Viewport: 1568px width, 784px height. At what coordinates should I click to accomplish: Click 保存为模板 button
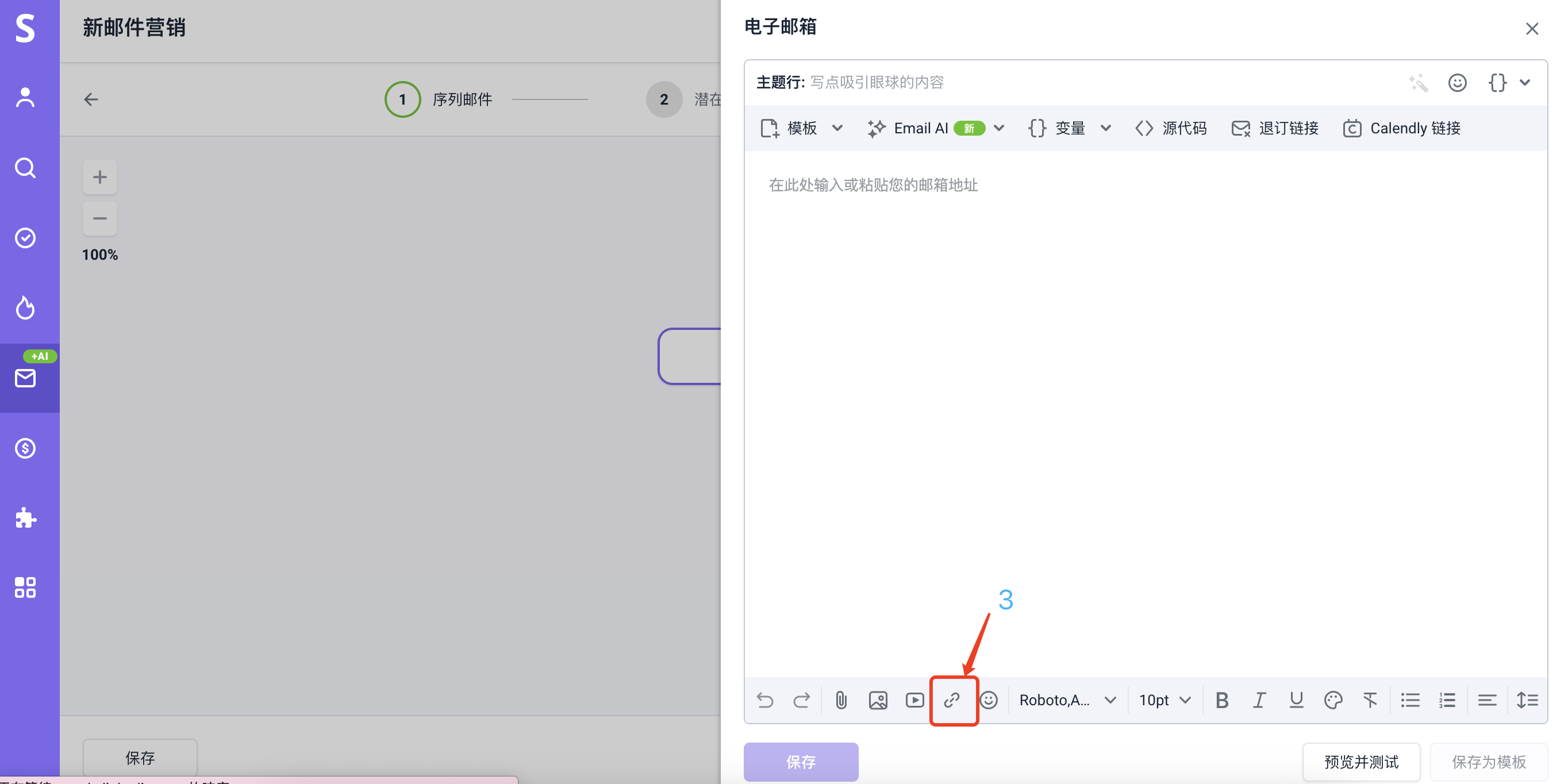click(x=1489, y=762)
